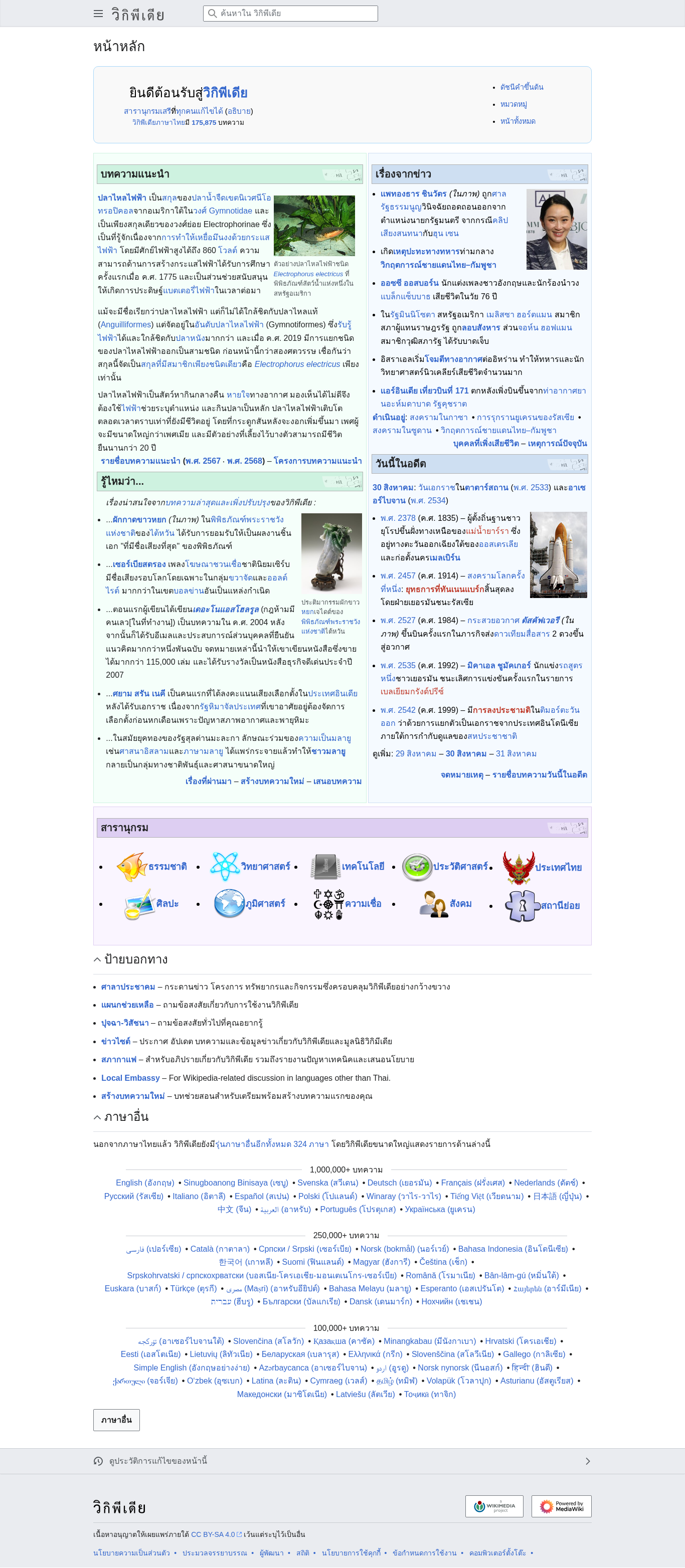Image resolution: width=685 pixels, height=1568 pixels.
Task: Open the รายชื่อบทความวันนี้ในอดีต link
Action: click(x=540, y=774)
